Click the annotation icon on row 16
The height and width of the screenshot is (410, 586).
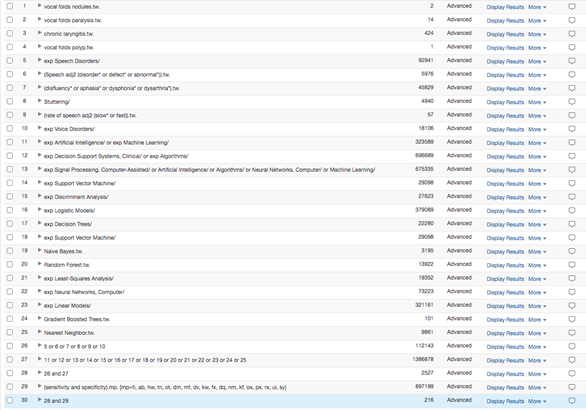[x=571, y=210]
